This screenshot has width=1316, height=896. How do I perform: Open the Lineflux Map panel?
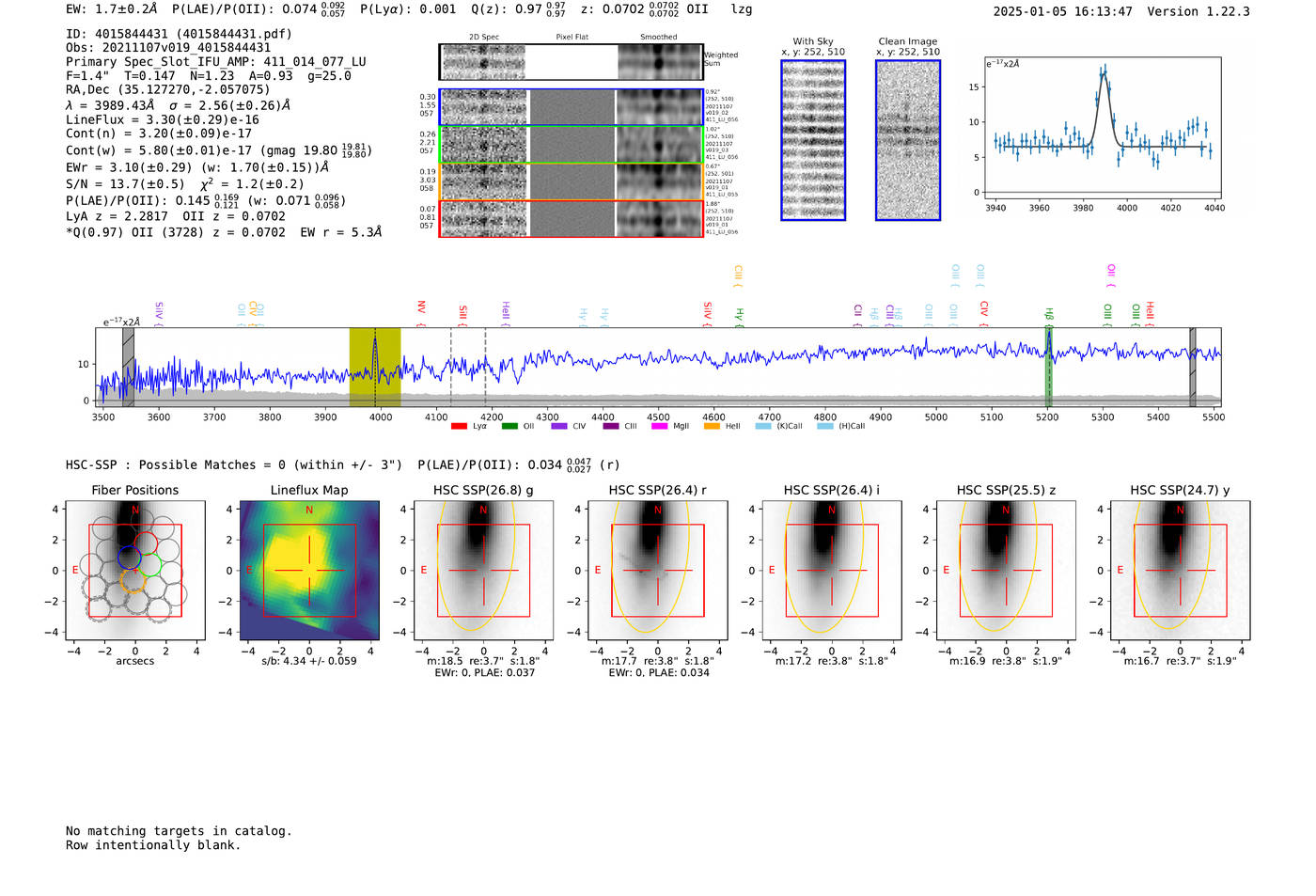pos(309,571)
